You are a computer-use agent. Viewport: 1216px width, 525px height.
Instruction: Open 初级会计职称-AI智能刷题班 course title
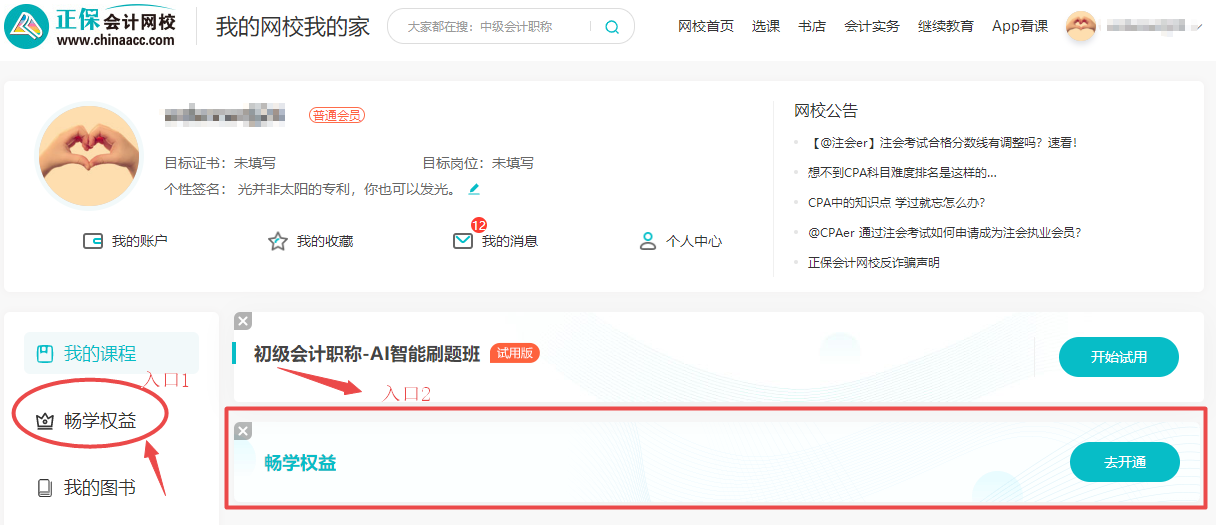[x=367, y=353]
